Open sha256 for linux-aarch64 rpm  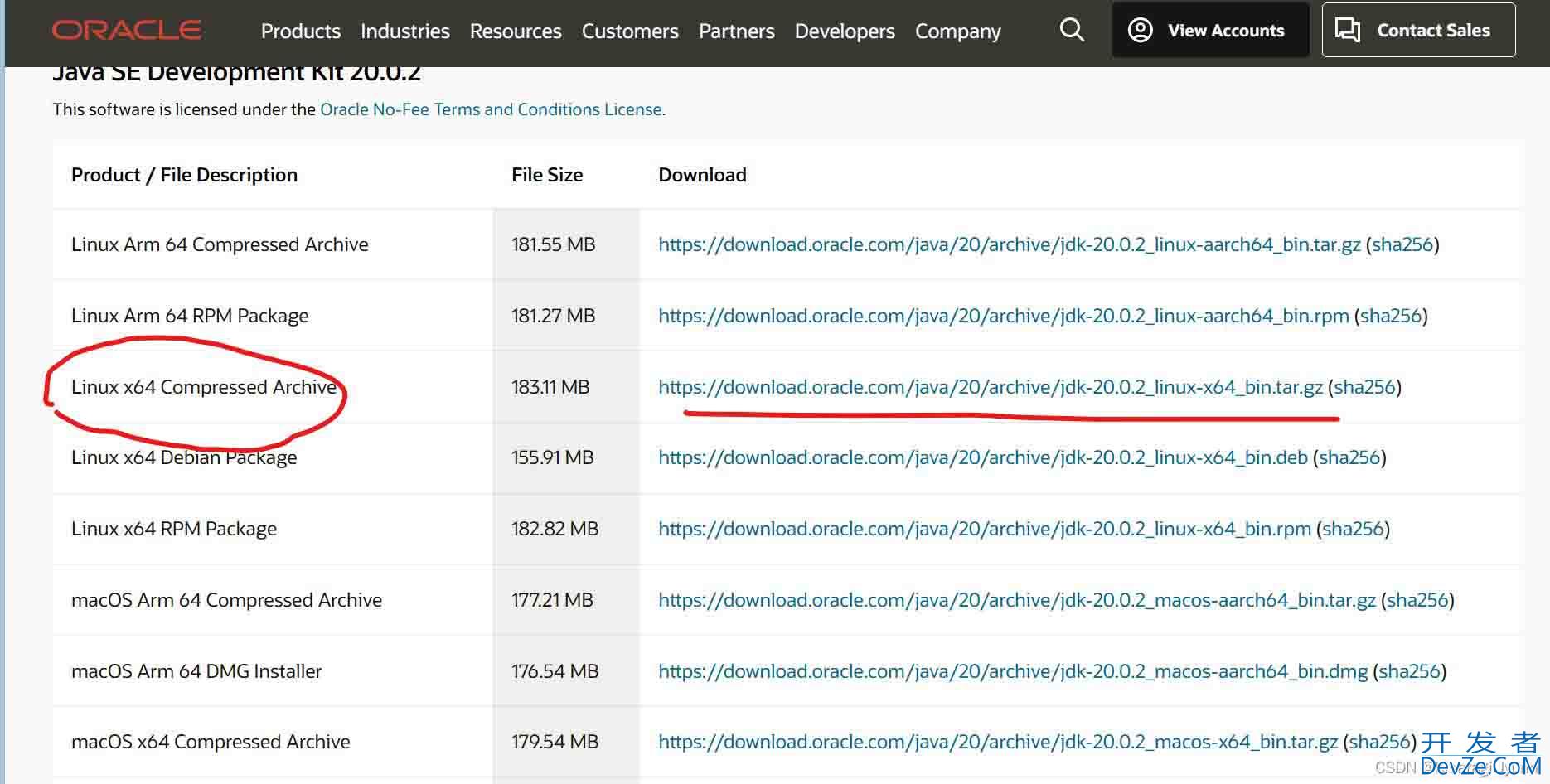point(1391,316)
